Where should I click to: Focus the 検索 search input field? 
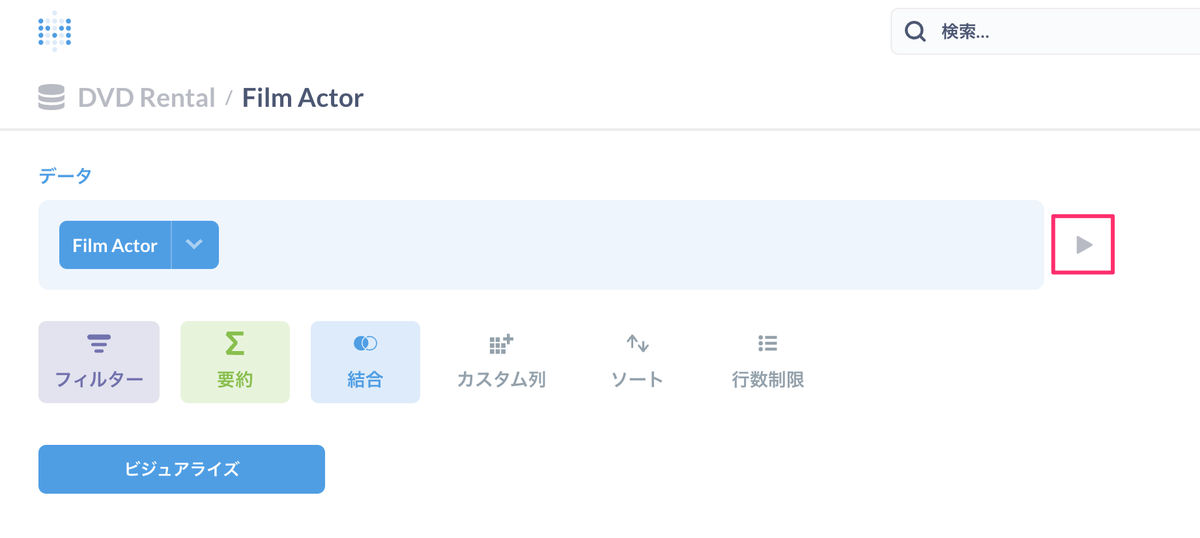coord(1045,32)
